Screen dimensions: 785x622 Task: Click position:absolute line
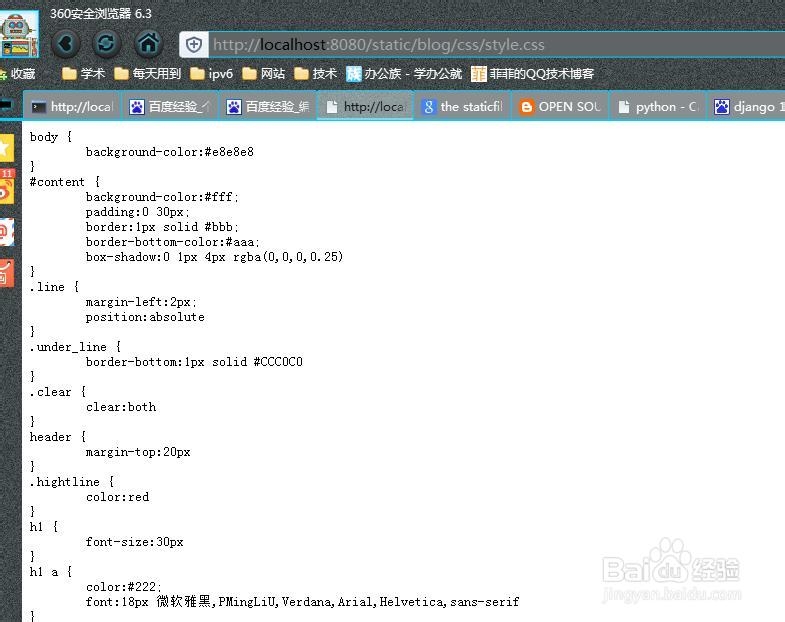145,317
